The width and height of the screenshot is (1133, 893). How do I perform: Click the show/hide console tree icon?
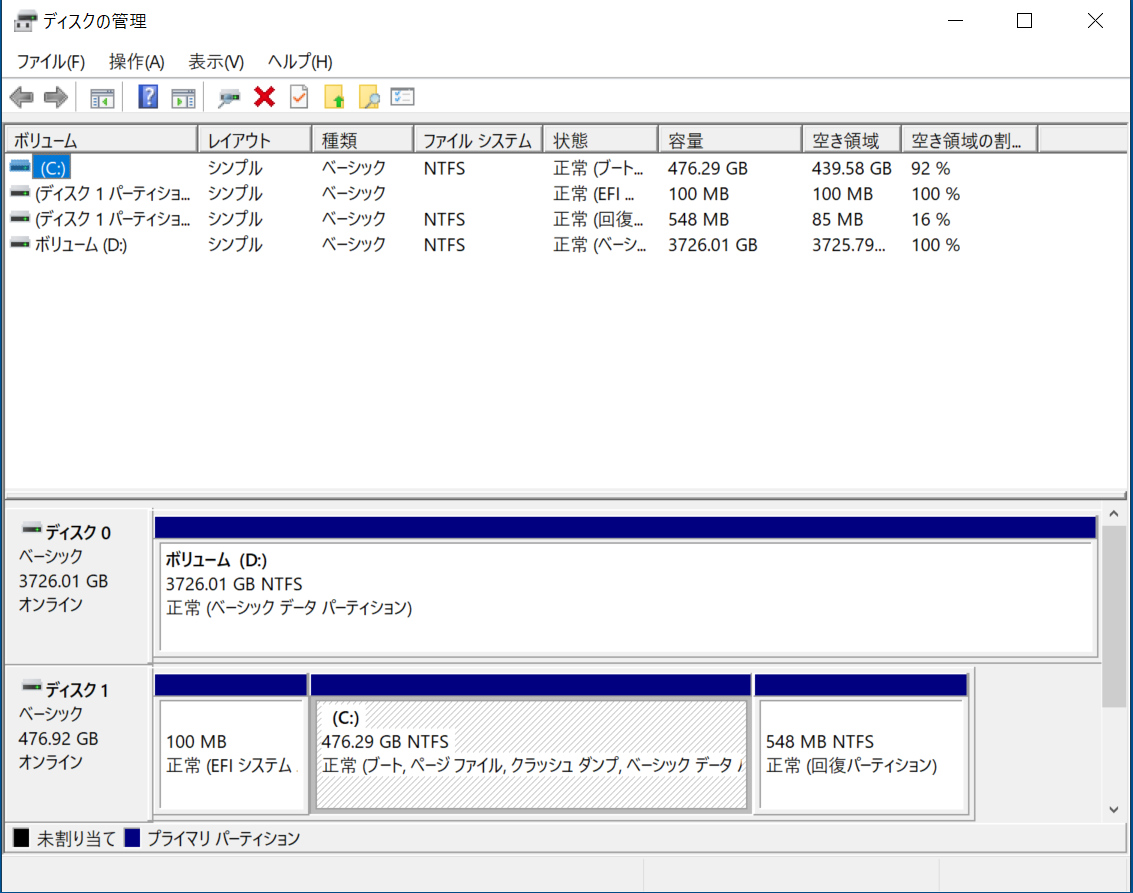click(x=102, y=97)
